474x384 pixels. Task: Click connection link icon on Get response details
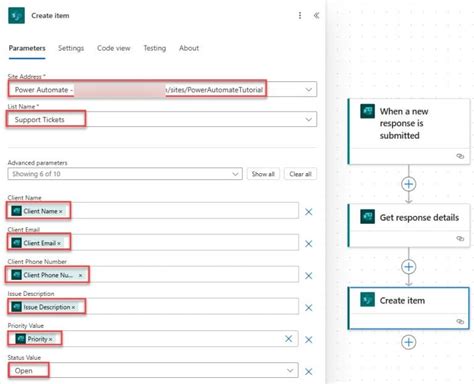[x=460, y=239]
